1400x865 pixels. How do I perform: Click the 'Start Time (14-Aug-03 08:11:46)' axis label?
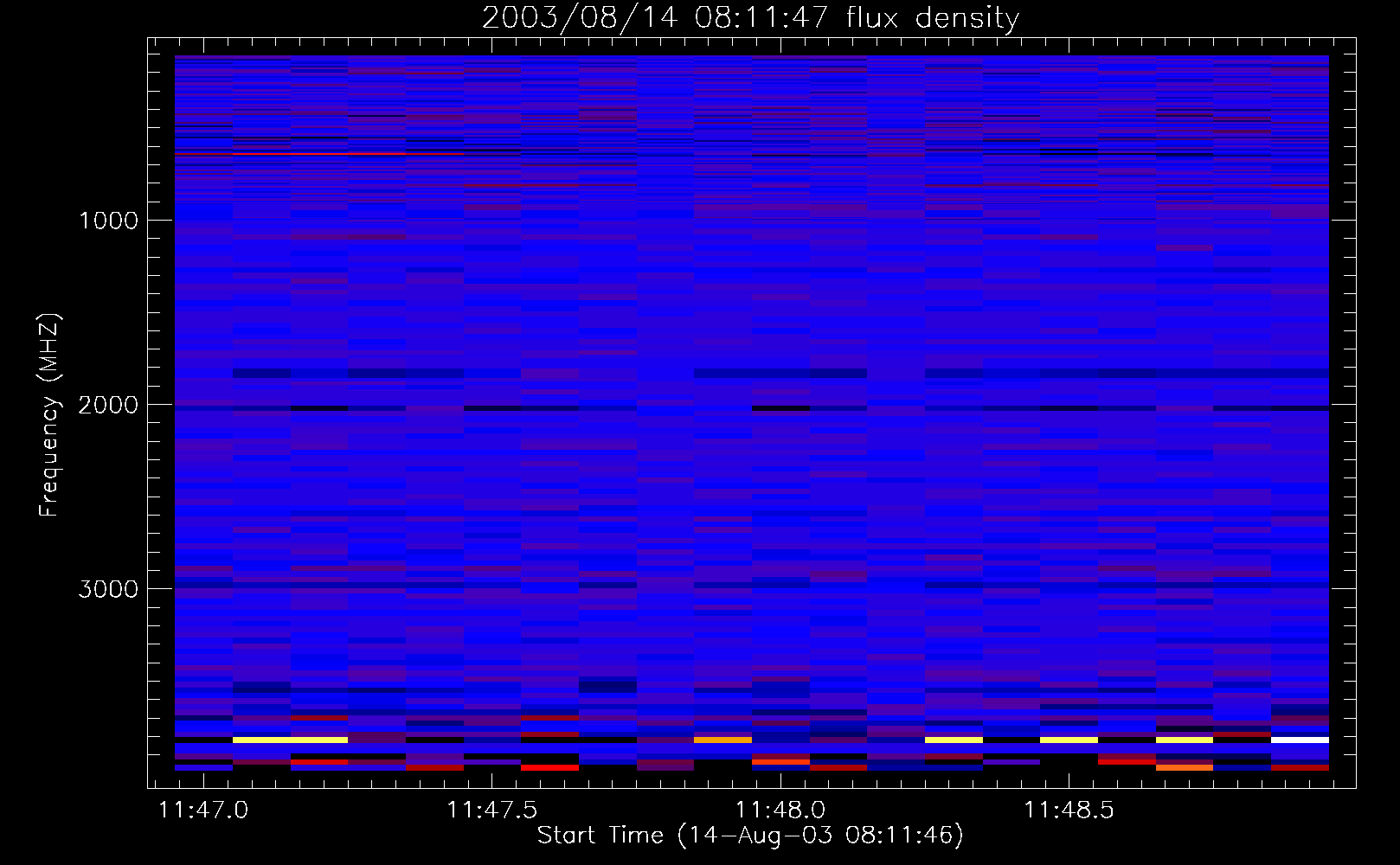coord(750,836)
